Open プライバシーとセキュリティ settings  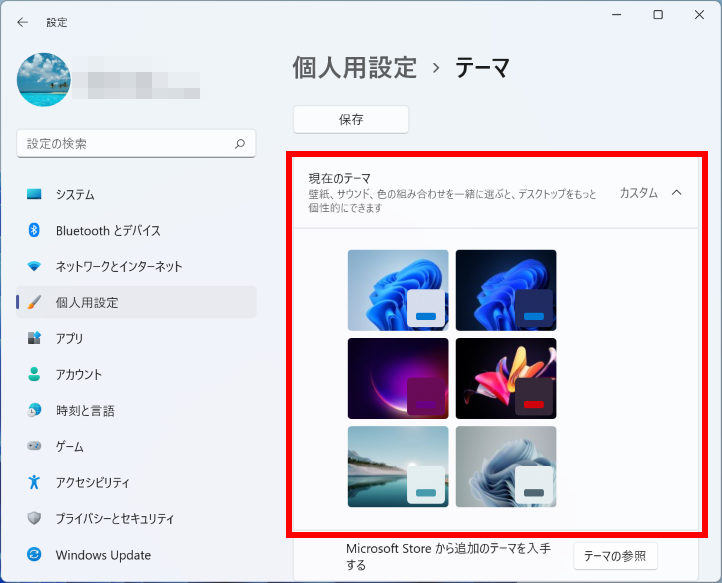pyautogui.click(x=136, y=518)
